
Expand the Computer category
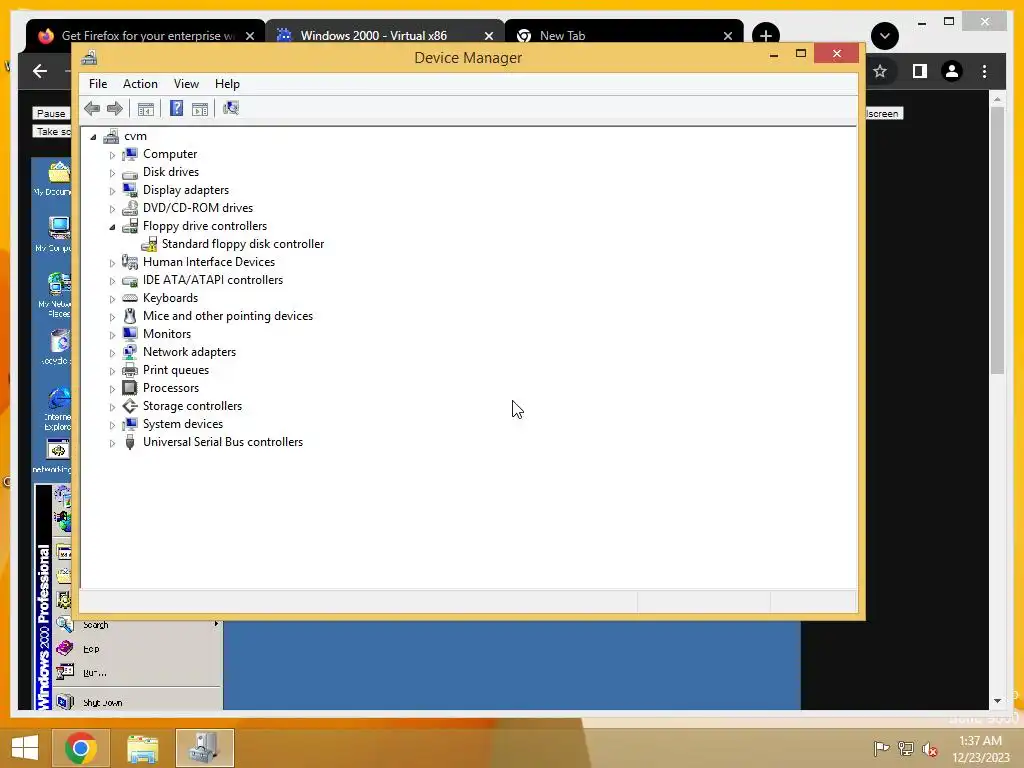pyautogui.click(x=112, y=155)
